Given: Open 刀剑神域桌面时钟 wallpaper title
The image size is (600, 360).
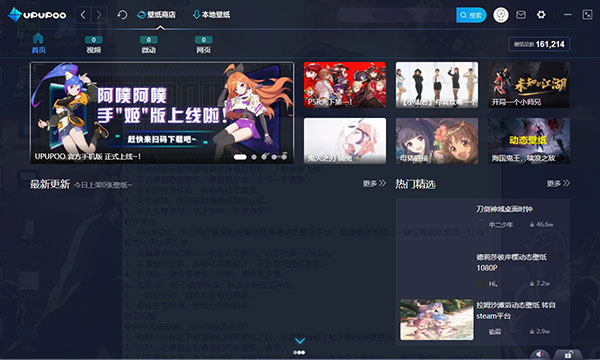Looking at the screenshot, I should point(504,209).
